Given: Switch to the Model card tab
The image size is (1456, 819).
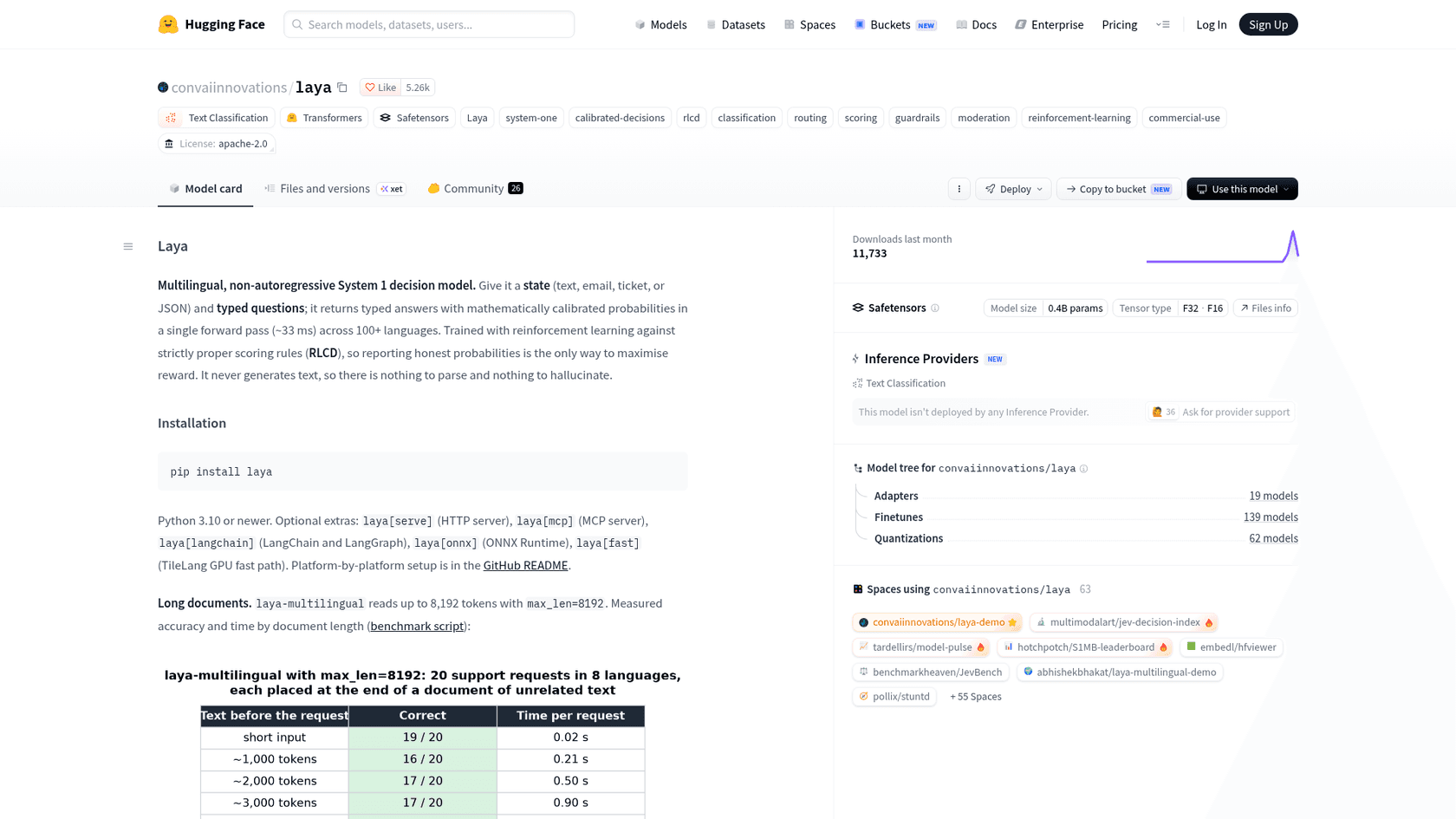Looking at the screenshot, I should (x=205, y=189).
